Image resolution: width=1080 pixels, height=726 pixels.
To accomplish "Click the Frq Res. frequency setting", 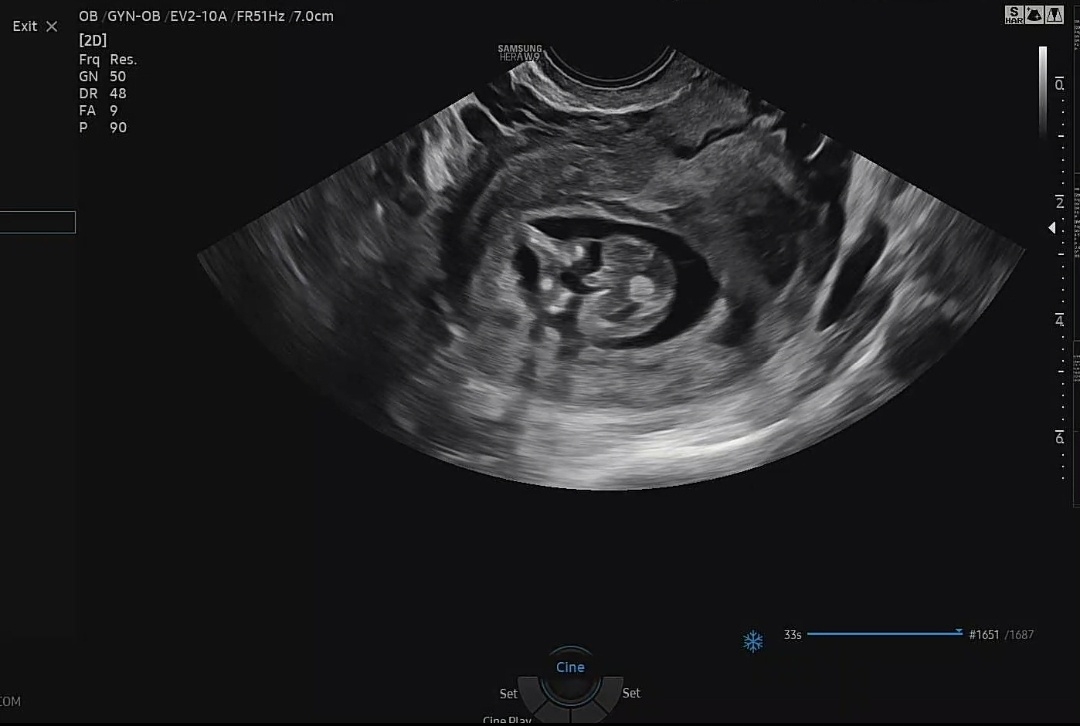I will pos(108,59).
